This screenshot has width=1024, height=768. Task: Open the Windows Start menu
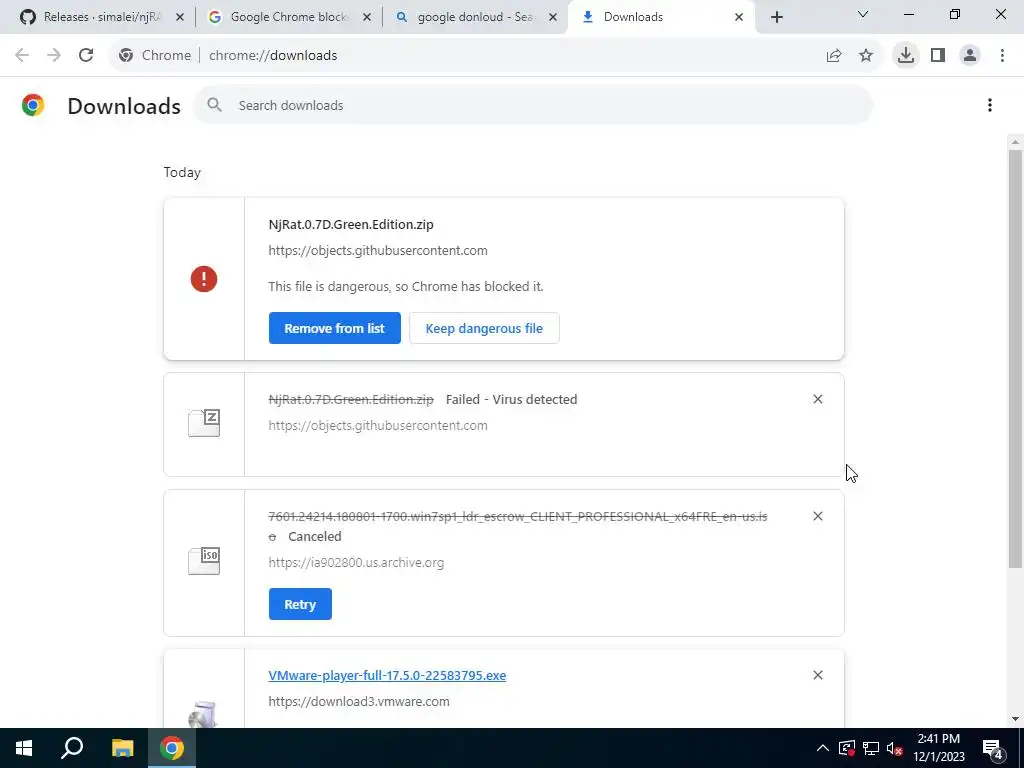24,748
